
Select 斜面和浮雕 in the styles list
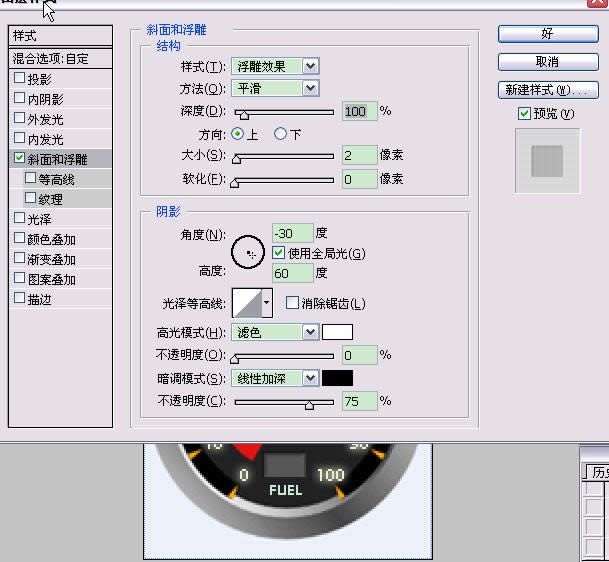(62, 159)
